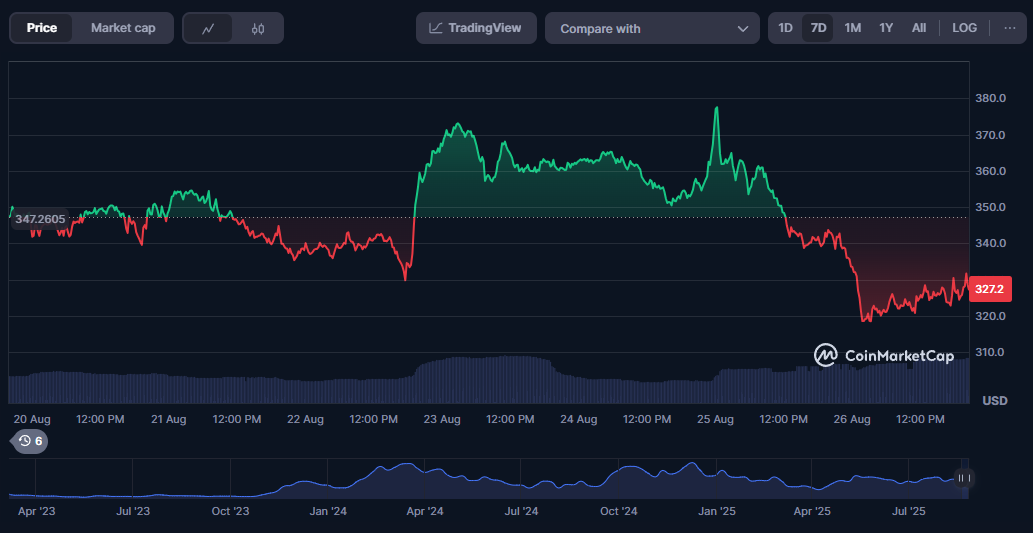This screenshot has width=1033, height=533.
Task: Click the 370.0 axis label
Action: [990, 135]
